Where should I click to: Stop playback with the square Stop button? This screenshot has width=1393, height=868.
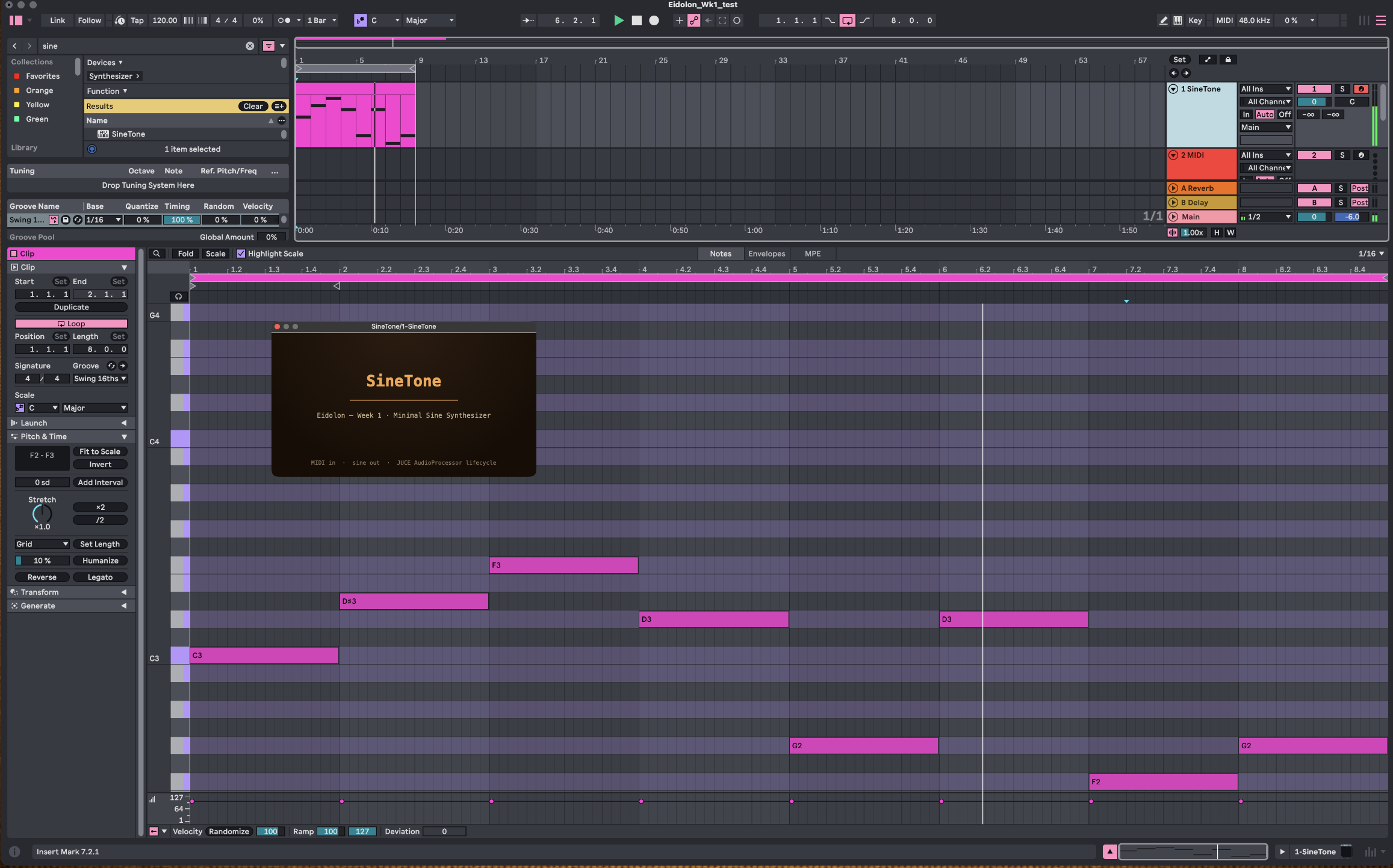click(x=636, y=20)
